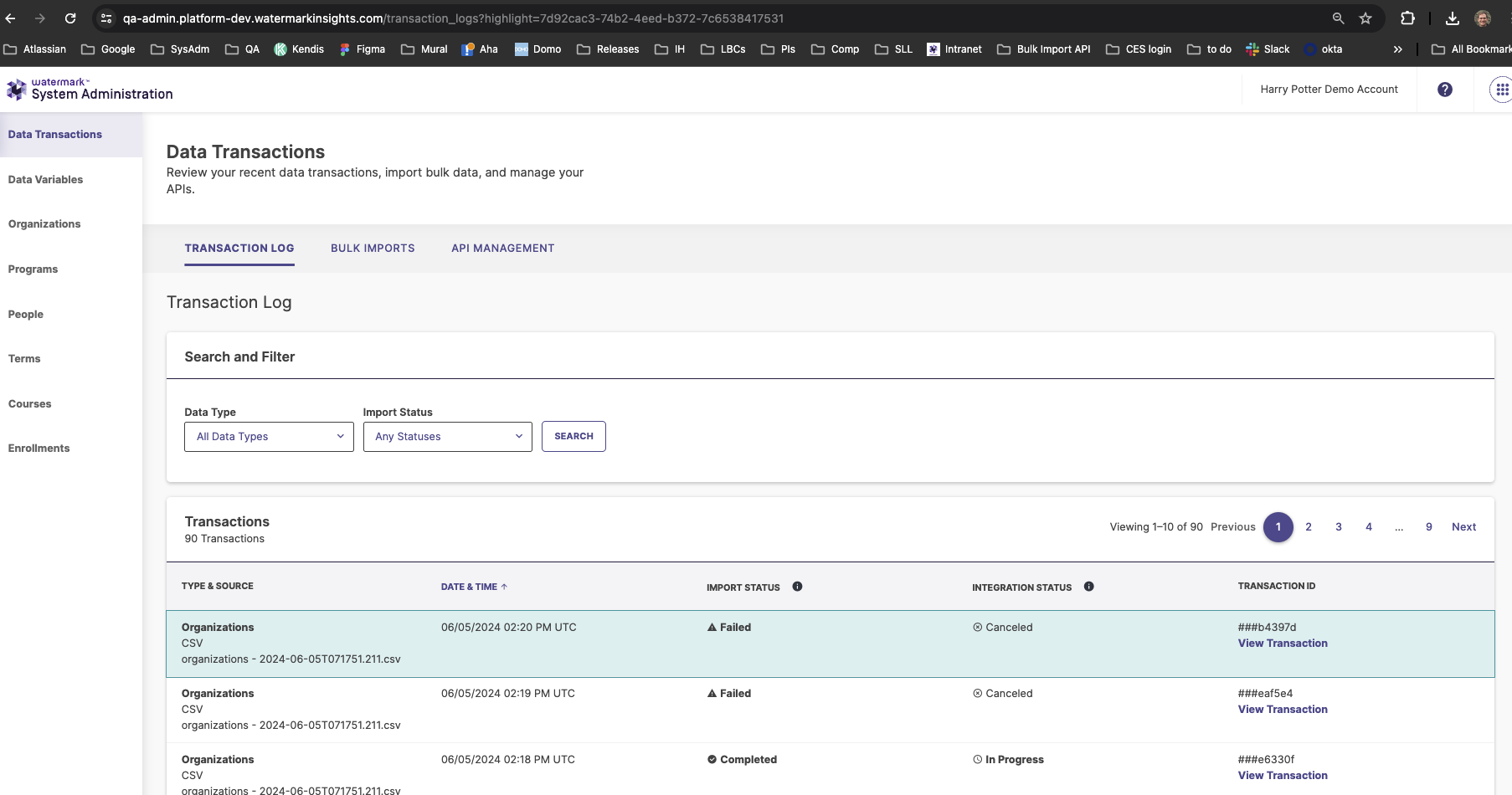Open the Aha bookmark
The image size is (1512, 795).
[x=480, y=49]
